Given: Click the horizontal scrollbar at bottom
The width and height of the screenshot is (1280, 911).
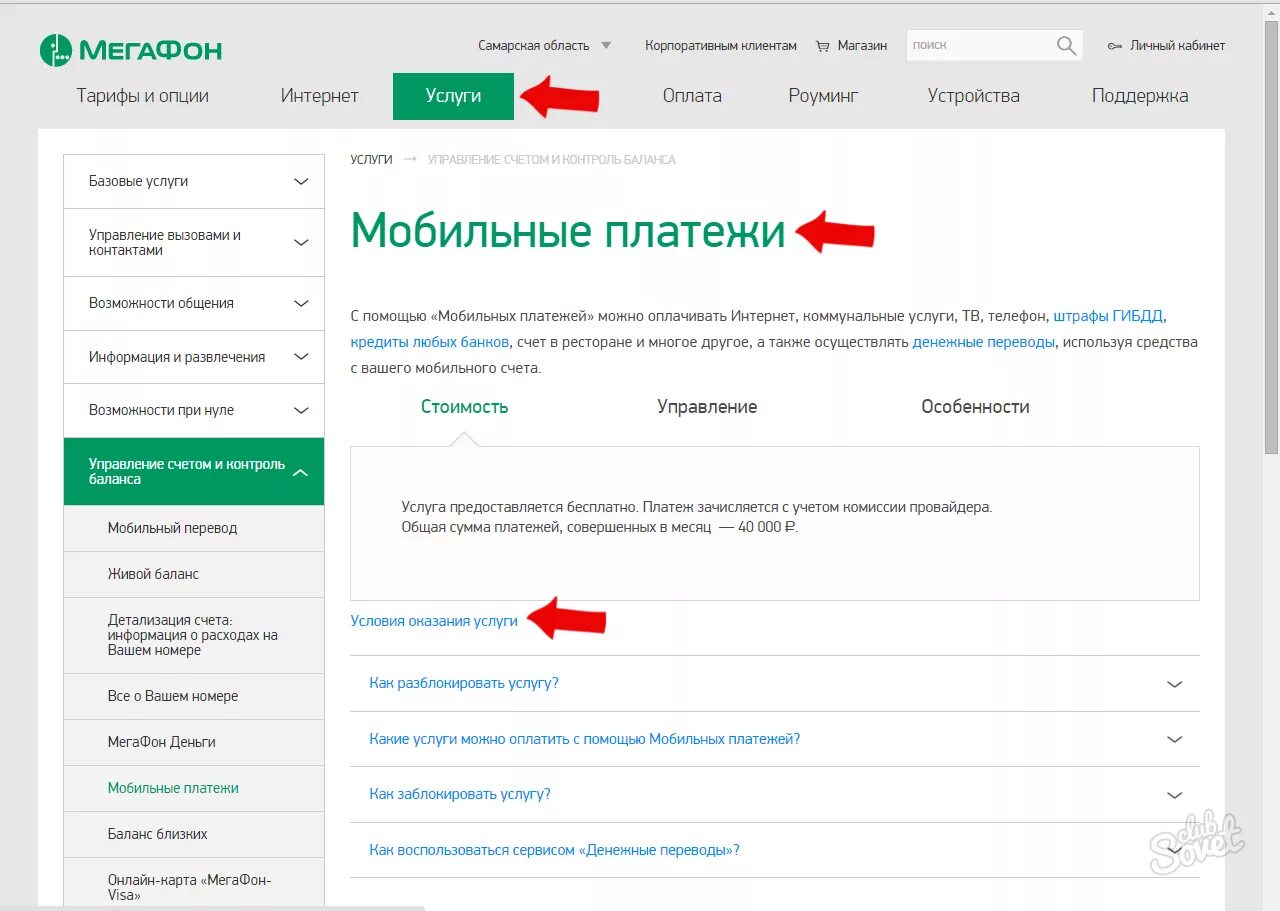Looking at the screenshot, I should (212, 908).
